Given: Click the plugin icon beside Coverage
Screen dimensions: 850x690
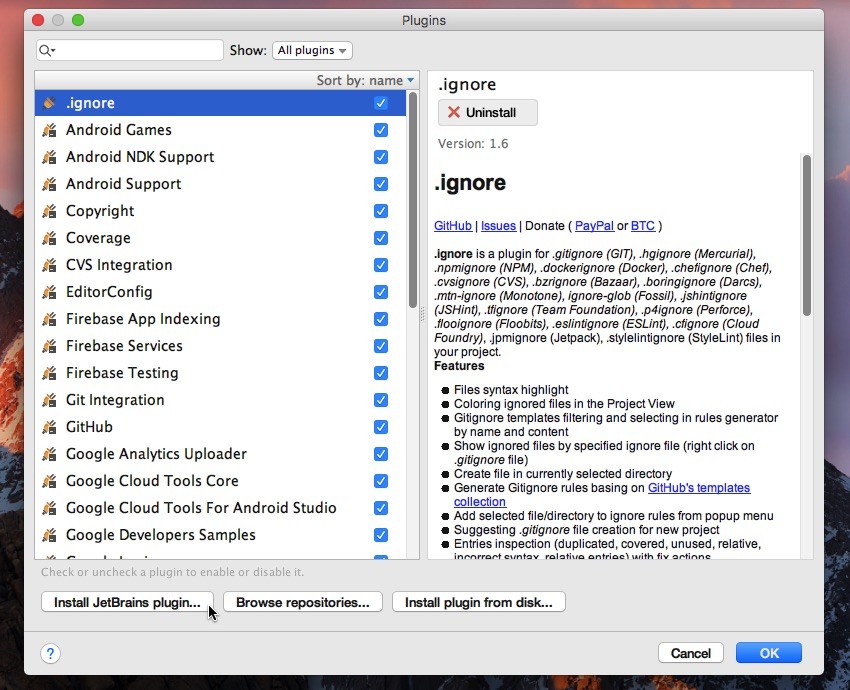Looking at the screenshot, I should point(49,238).
